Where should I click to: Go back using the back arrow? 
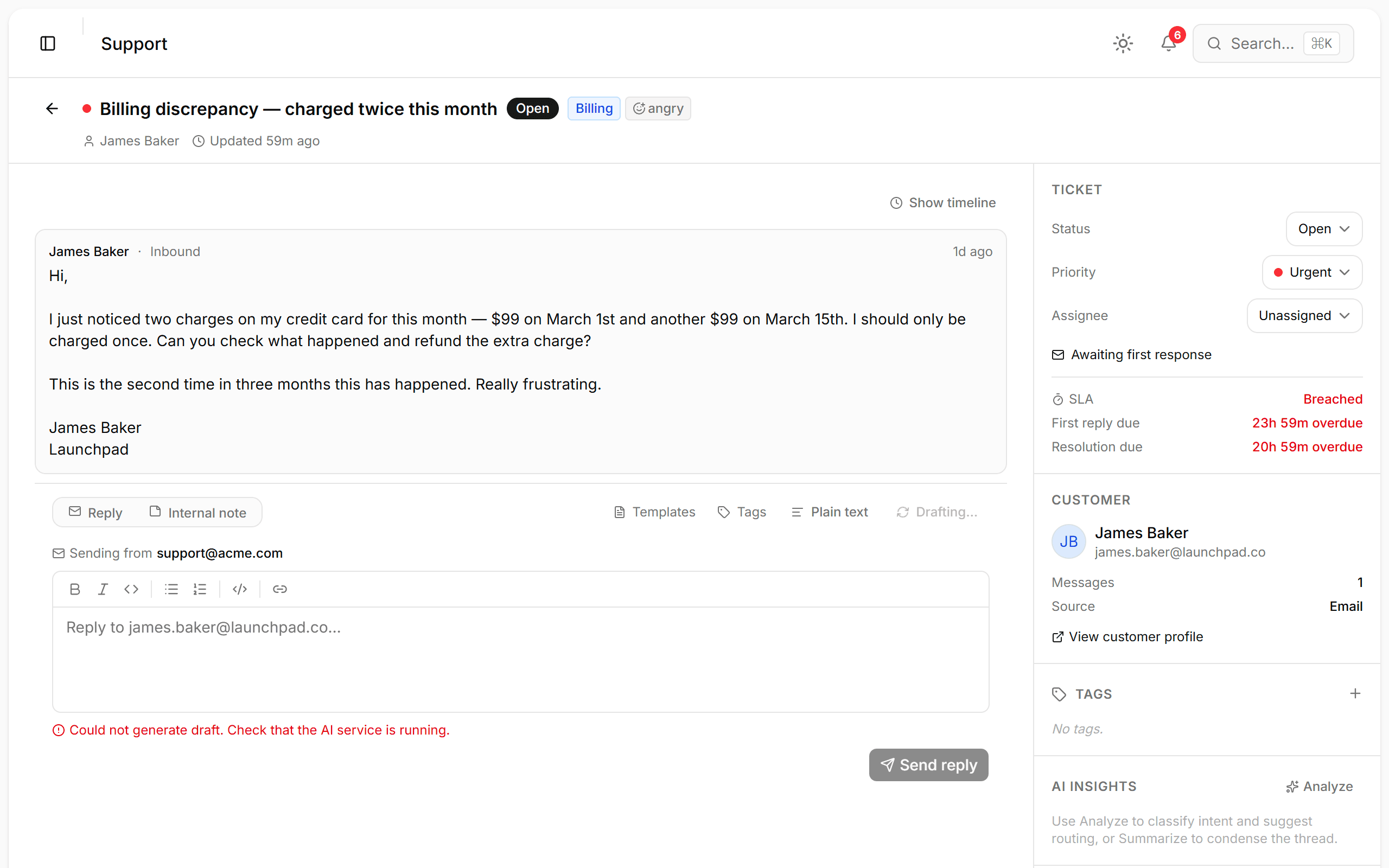pos(52,108)
